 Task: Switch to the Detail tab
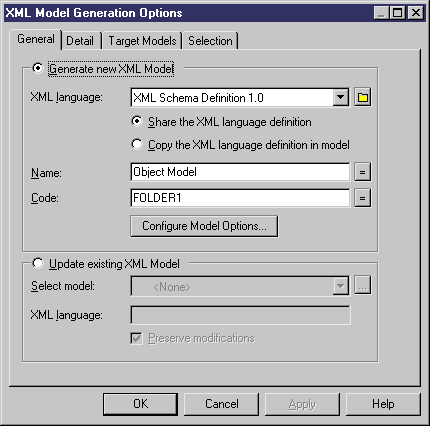(x=80, y=41)
